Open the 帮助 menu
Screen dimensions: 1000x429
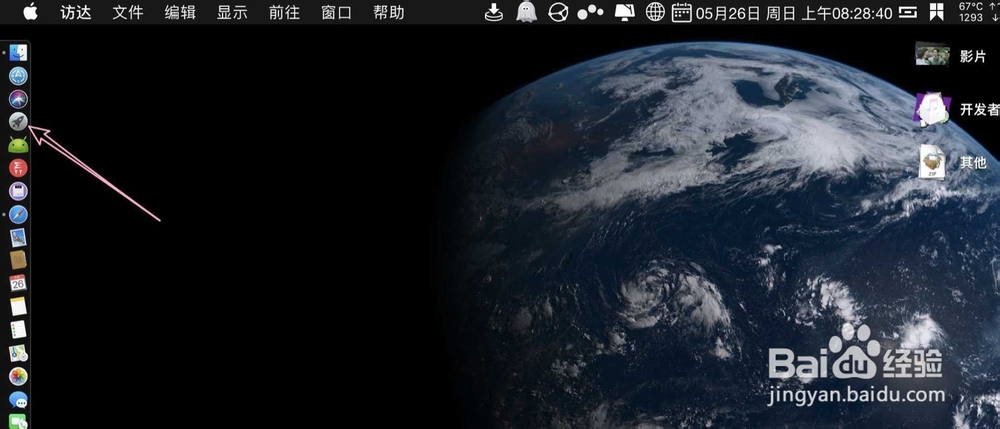[x=389, y=12]
